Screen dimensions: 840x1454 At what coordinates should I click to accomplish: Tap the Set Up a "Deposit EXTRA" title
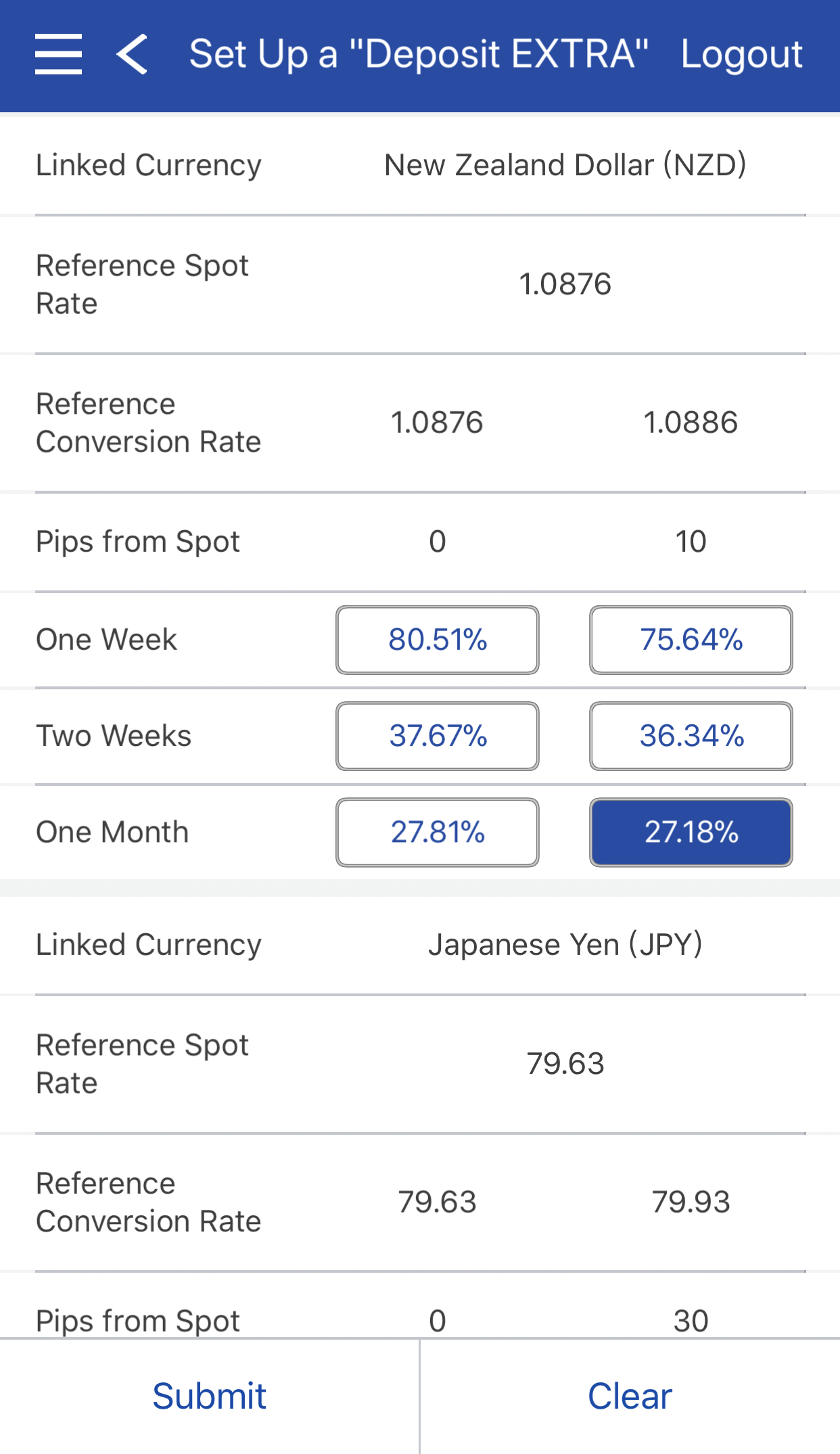(x=418, y=54)
